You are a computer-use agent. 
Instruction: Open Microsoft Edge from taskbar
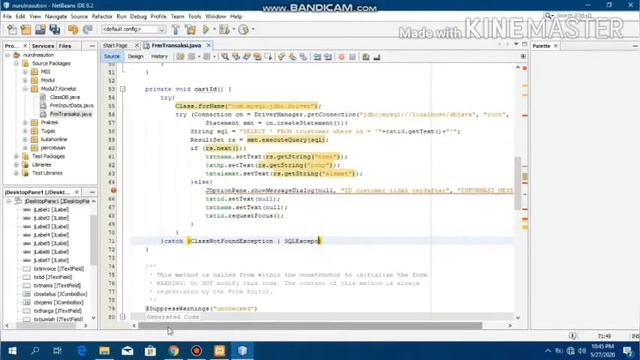pos(82,351)
